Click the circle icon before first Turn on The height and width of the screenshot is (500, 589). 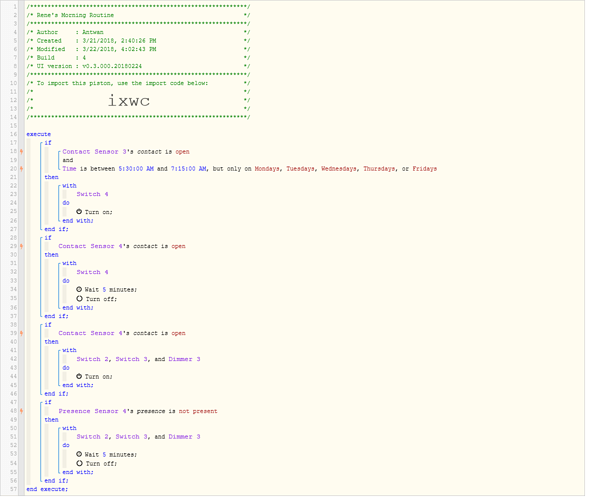79,213
